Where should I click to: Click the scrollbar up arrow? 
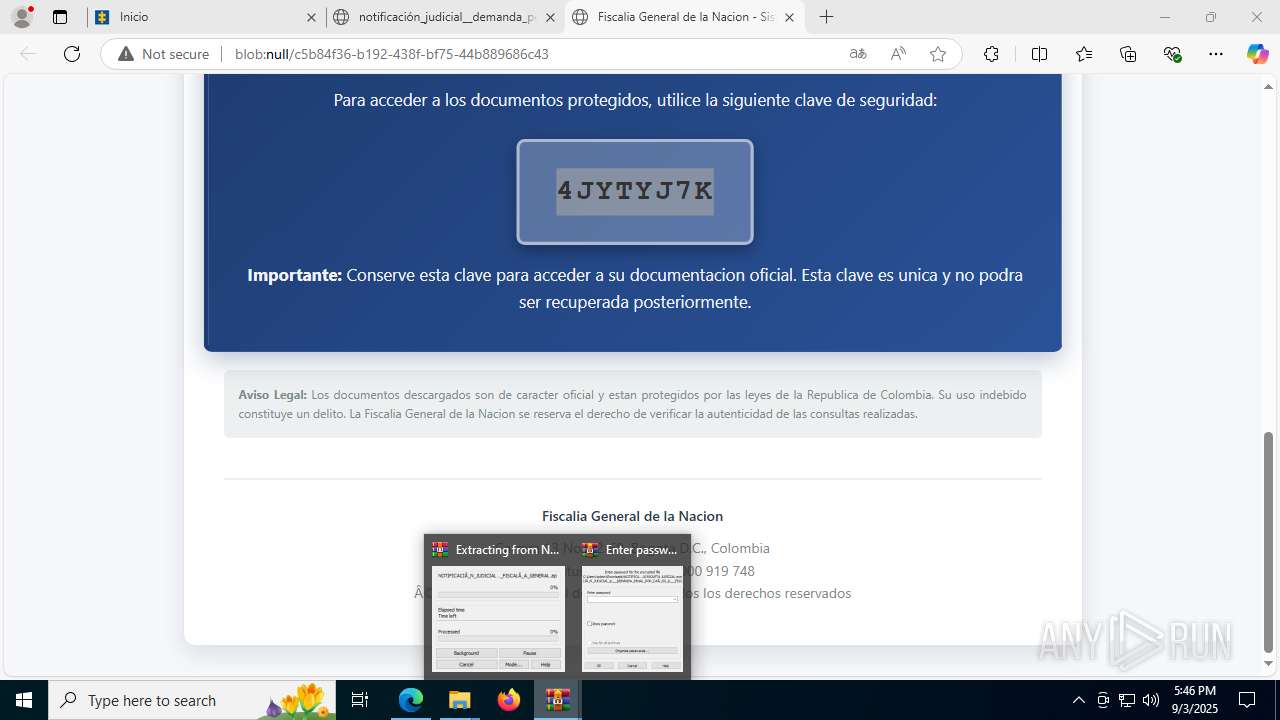[x=1269, y=85]
